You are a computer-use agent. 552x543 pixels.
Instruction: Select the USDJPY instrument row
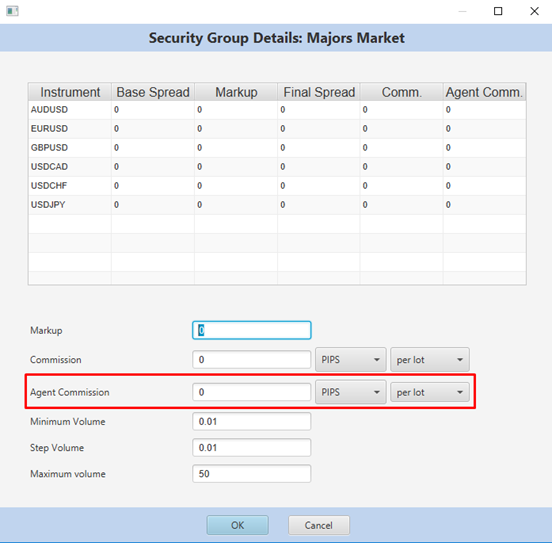click(x=277, y=205)
